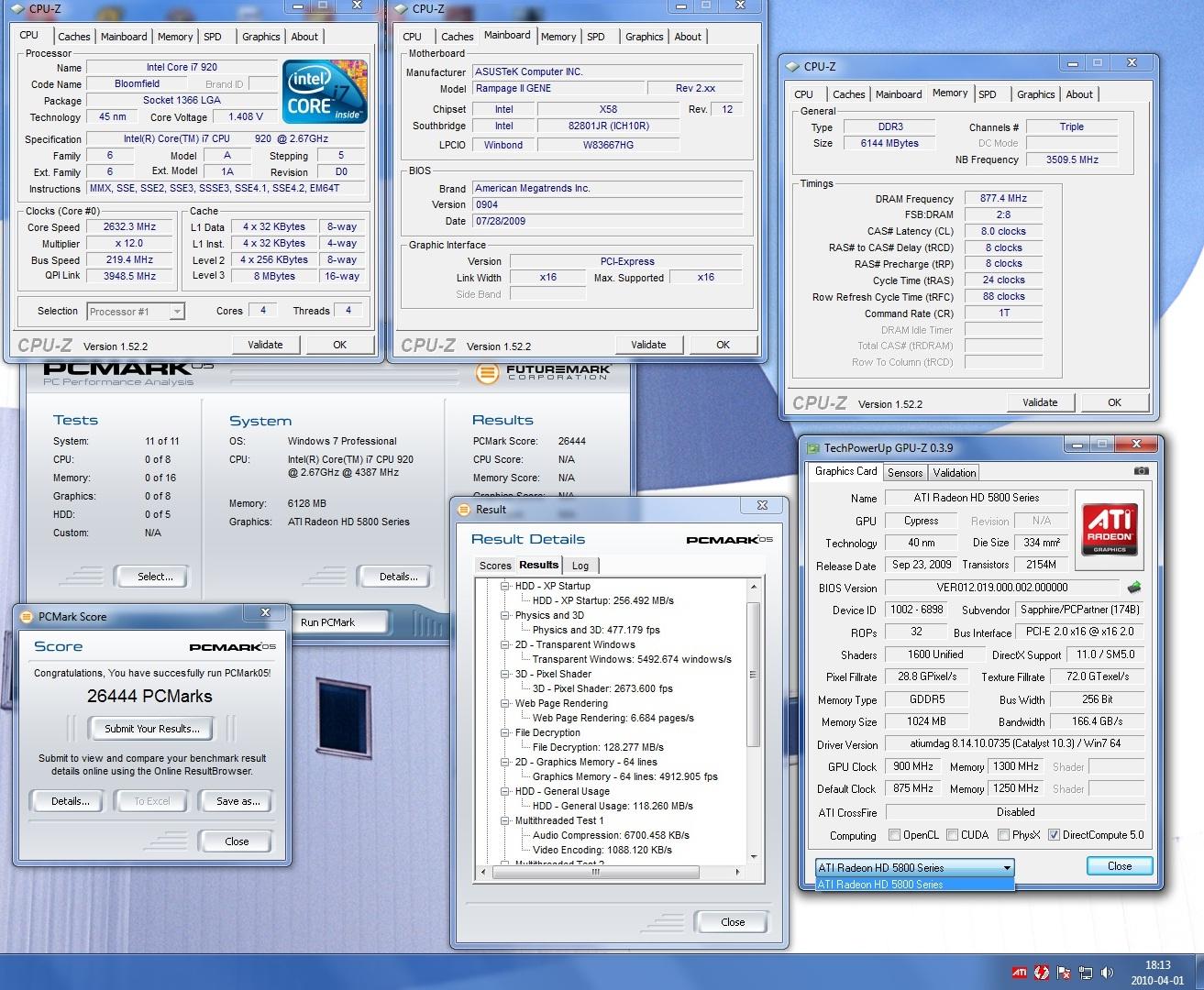The image size is (1204, 990).
Task: Collapse the HDD - XP Startup tree node
Action: click(504, 586)
